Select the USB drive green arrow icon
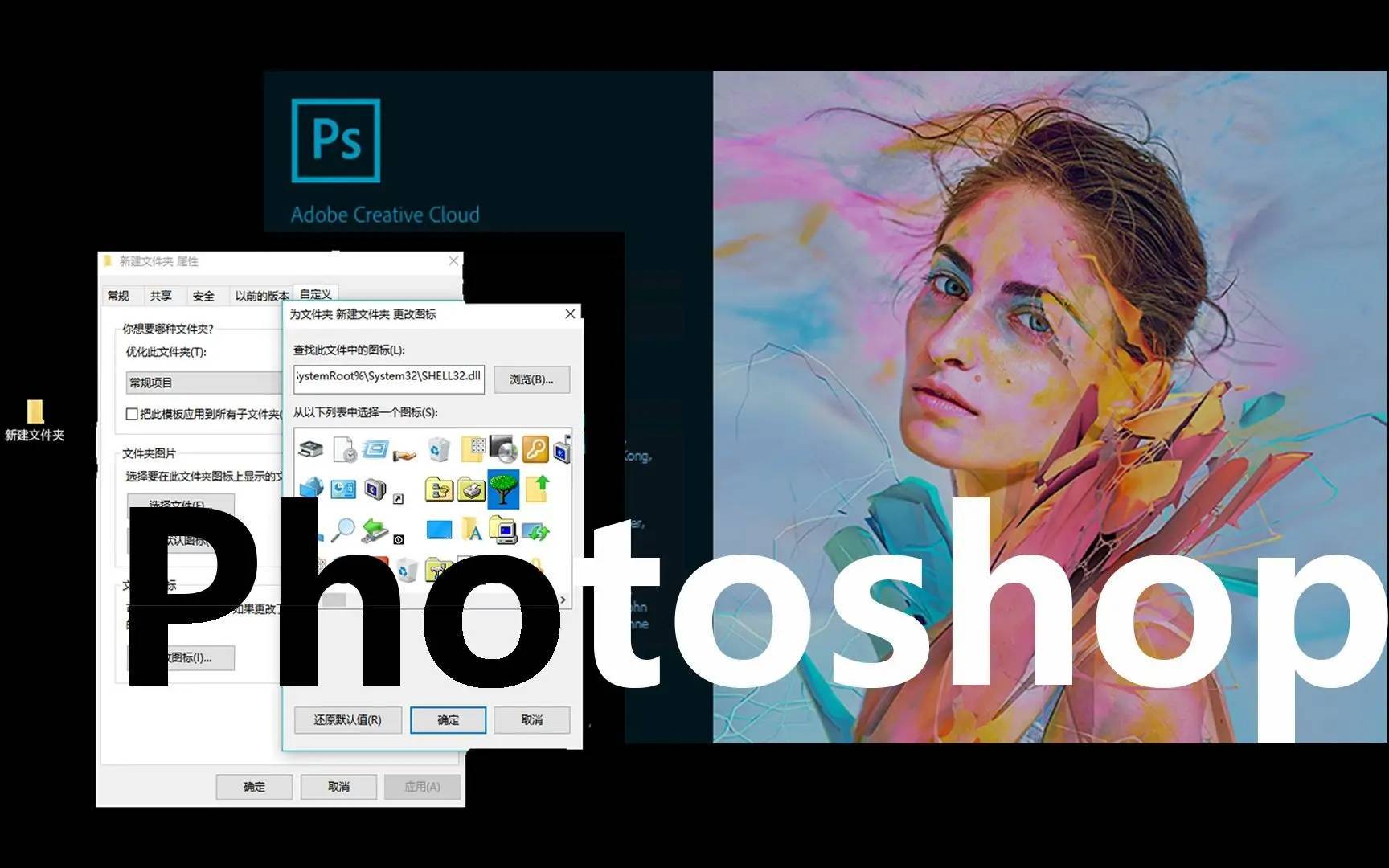The image size is (1389, 868). click(374, 529)
